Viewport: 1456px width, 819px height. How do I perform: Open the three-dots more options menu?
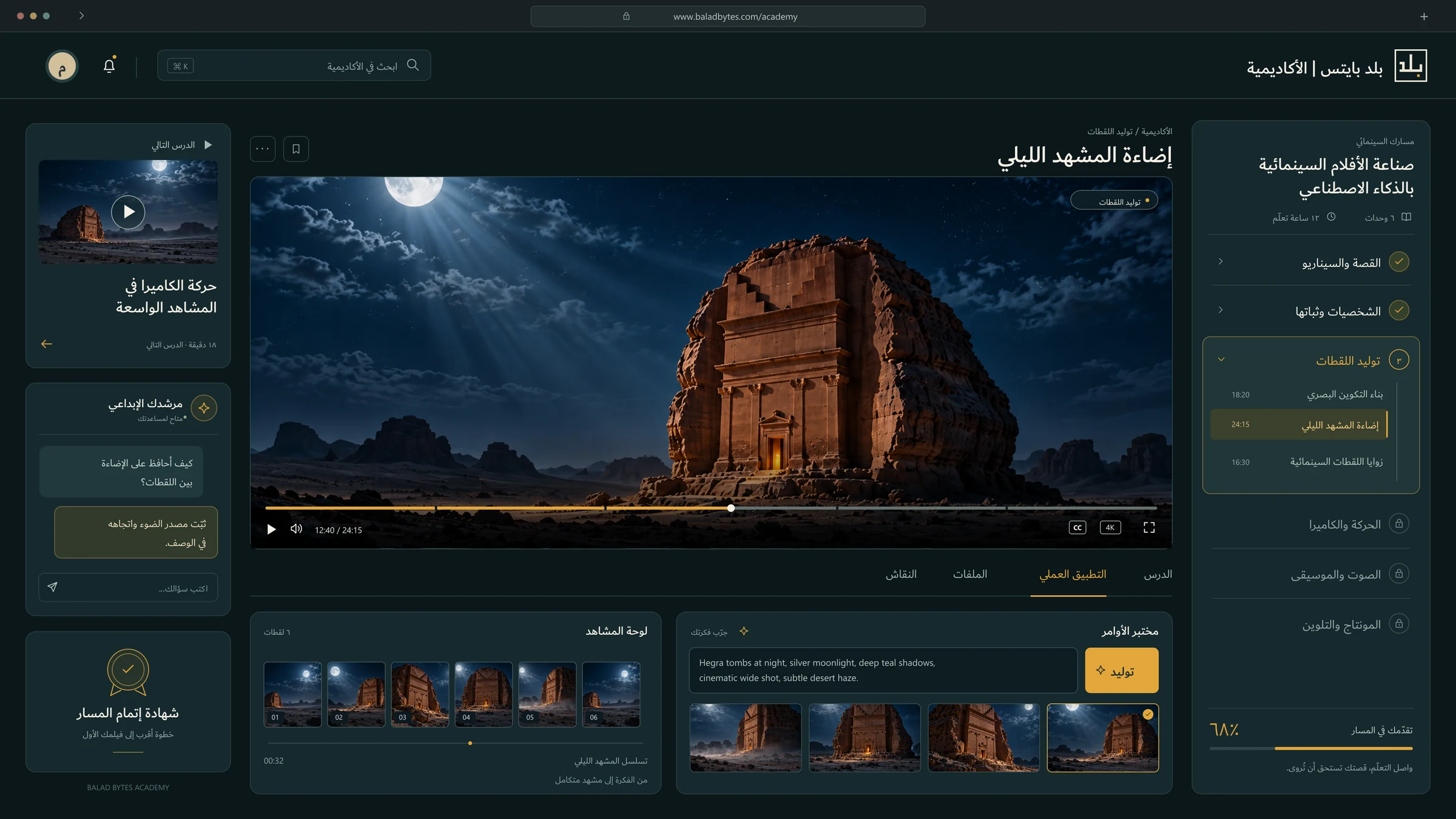point(263,149)
